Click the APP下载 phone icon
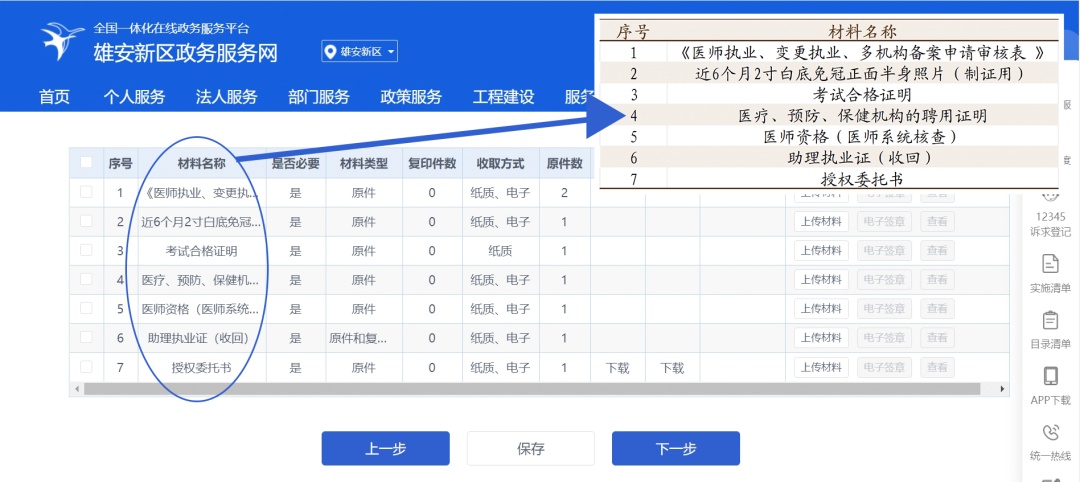1080x482 pixels. [x=1050, y=376]
